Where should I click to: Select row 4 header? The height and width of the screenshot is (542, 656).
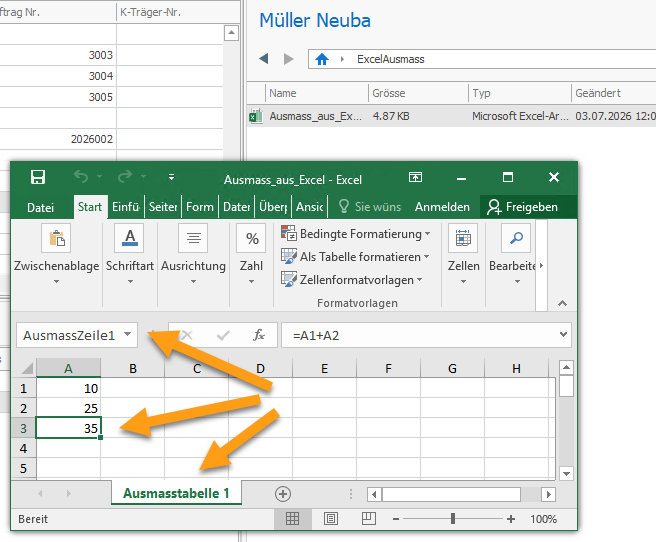click(x=23, y=448)
